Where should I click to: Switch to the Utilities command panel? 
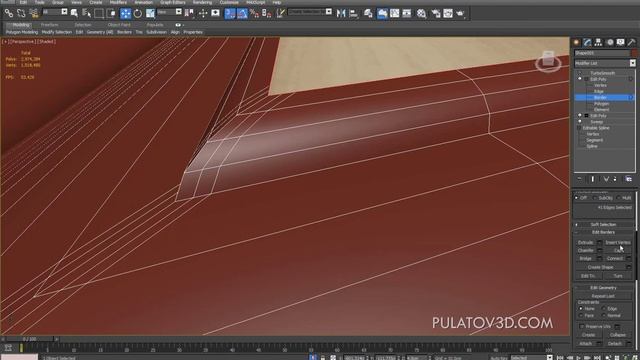(x=631, y=42)
